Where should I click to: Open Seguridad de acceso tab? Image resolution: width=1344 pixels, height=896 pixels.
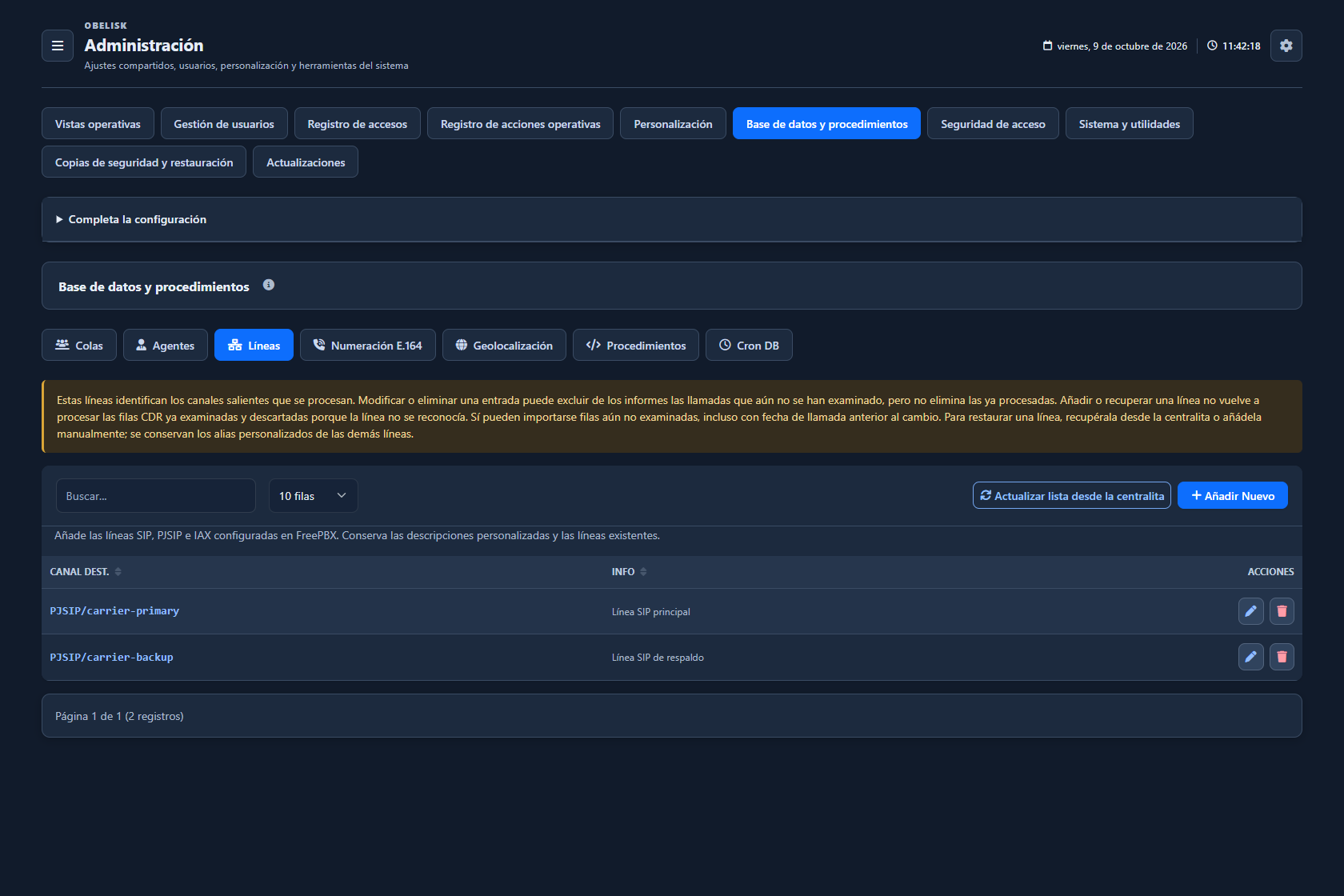(993, 123)
